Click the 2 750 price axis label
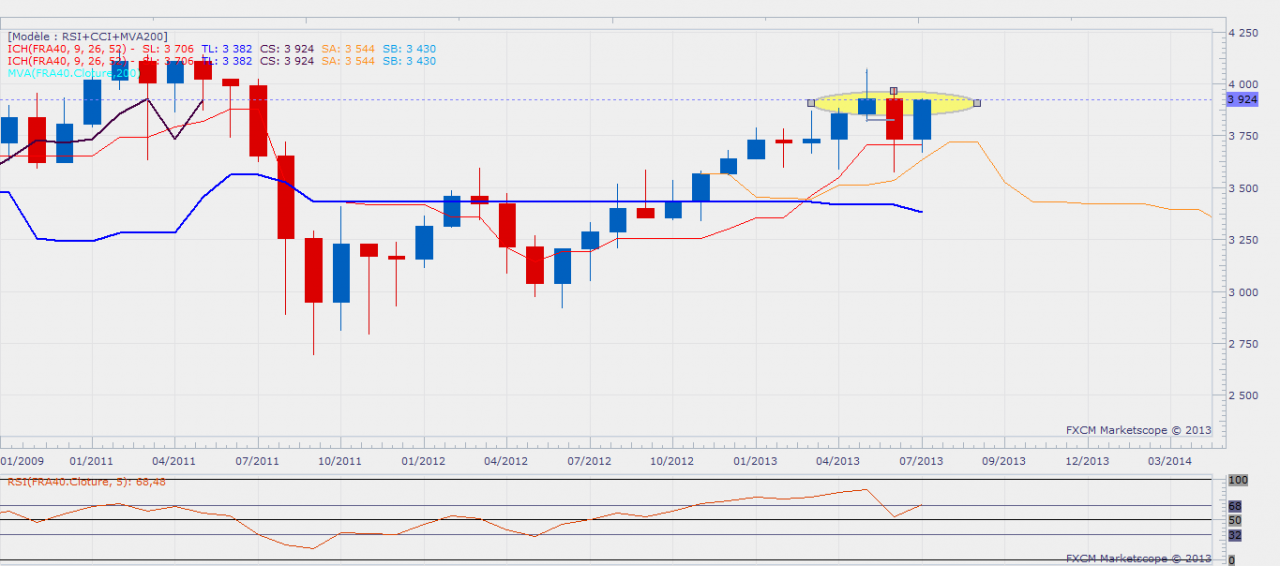 pos(1244,343)
